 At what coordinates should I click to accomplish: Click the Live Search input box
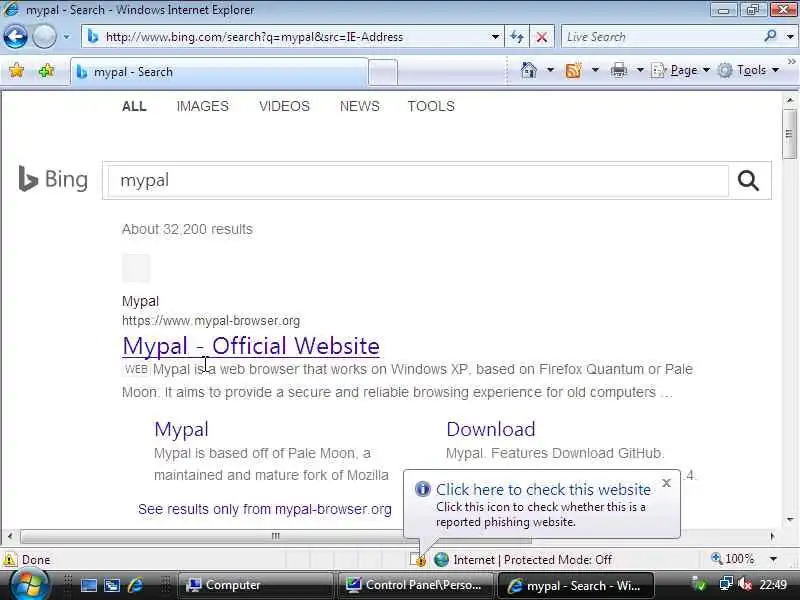(661, 37)
